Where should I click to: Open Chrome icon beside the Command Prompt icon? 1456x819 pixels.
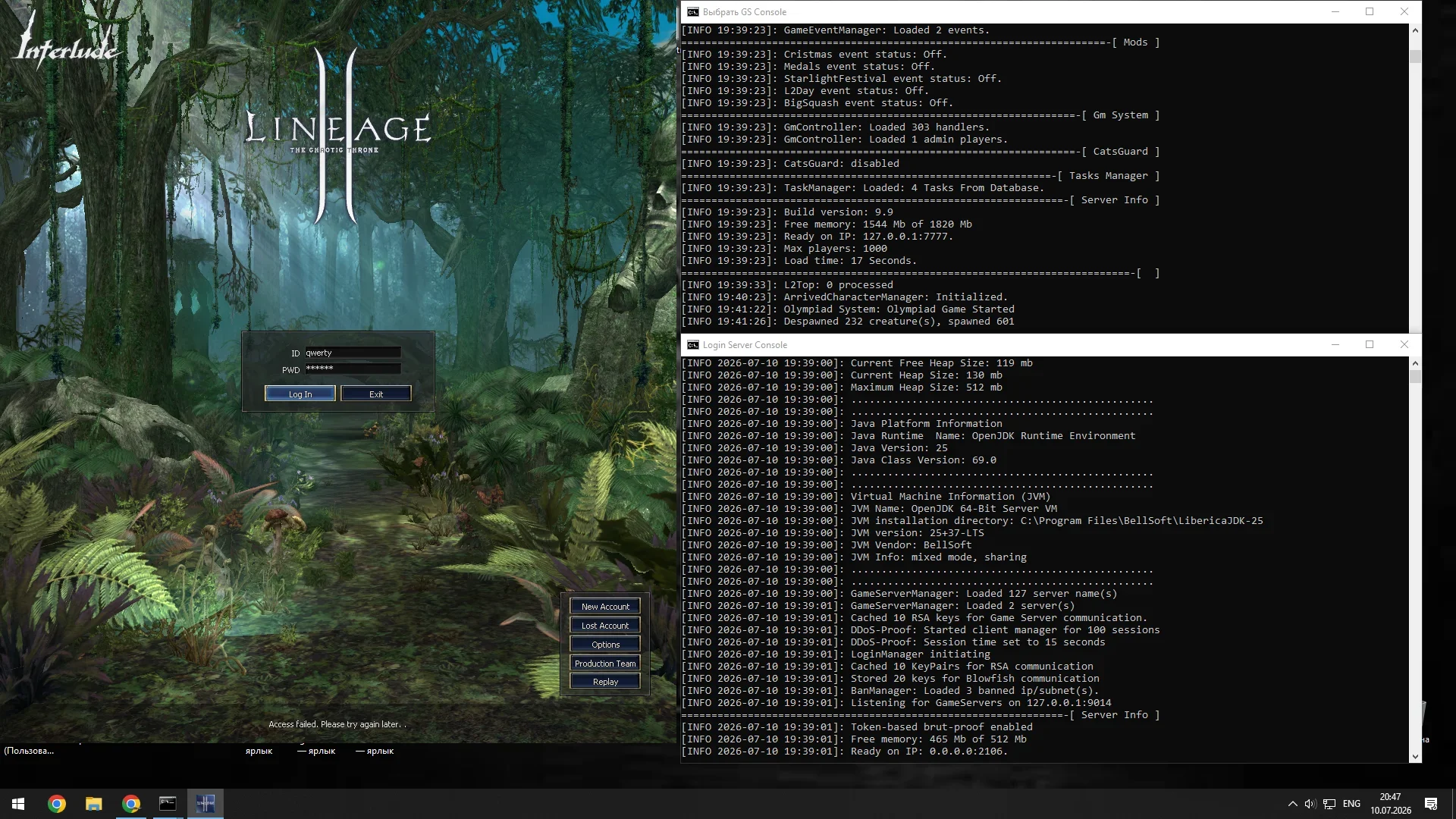131,804
